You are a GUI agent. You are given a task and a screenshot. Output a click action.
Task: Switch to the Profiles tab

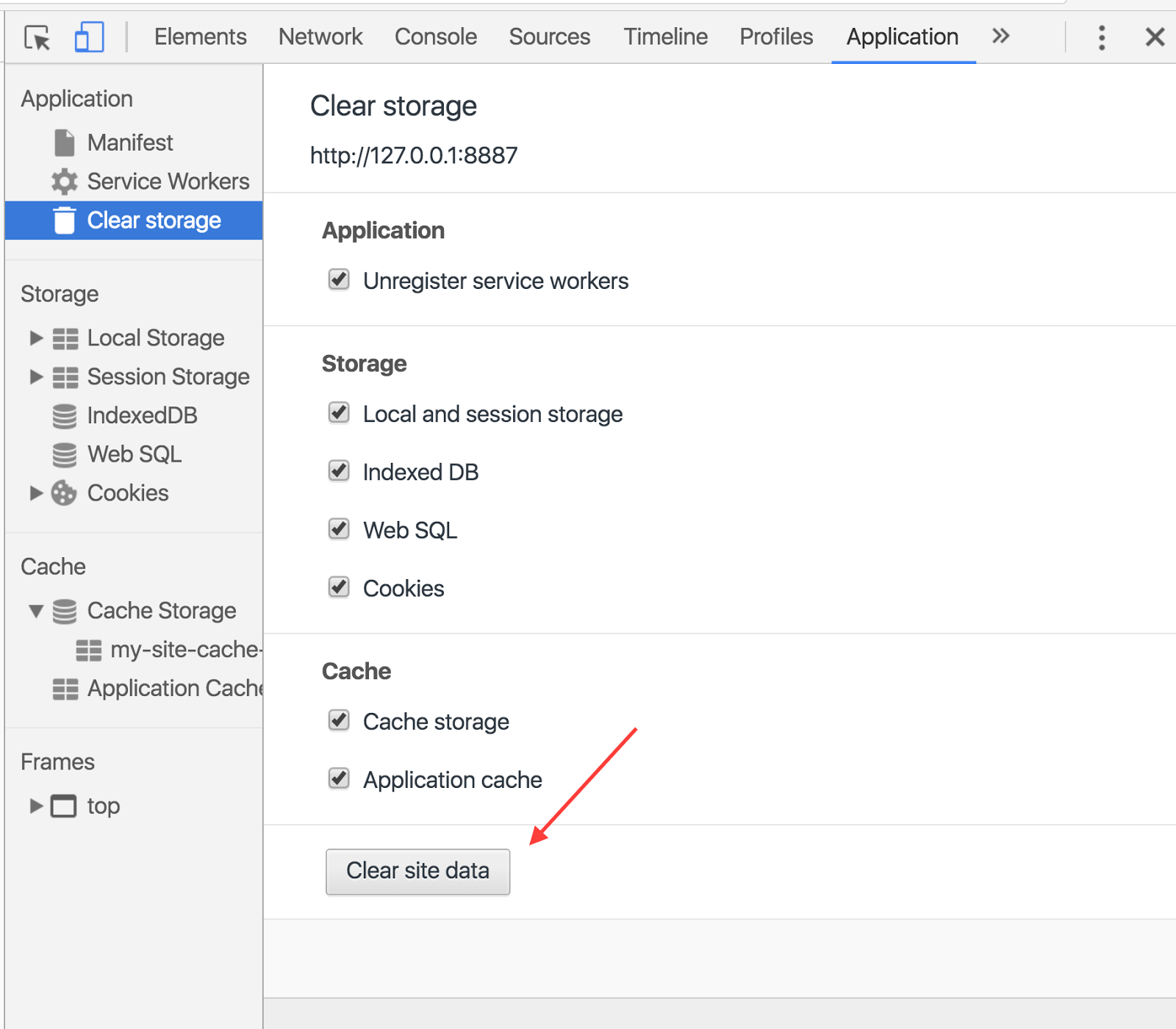click(776, 37)
